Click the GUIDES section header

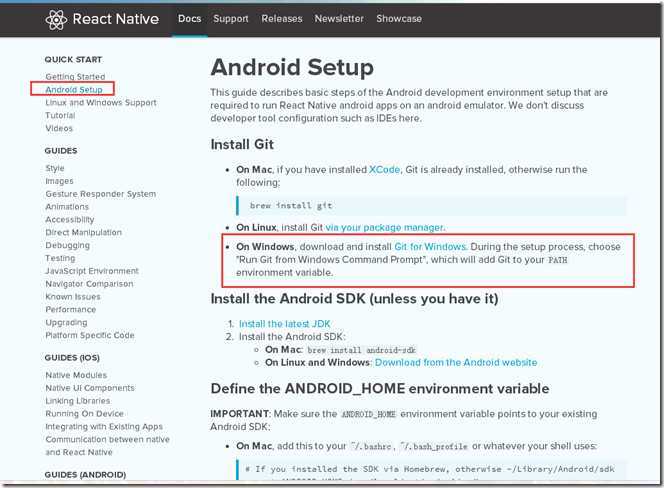[61, 151]
